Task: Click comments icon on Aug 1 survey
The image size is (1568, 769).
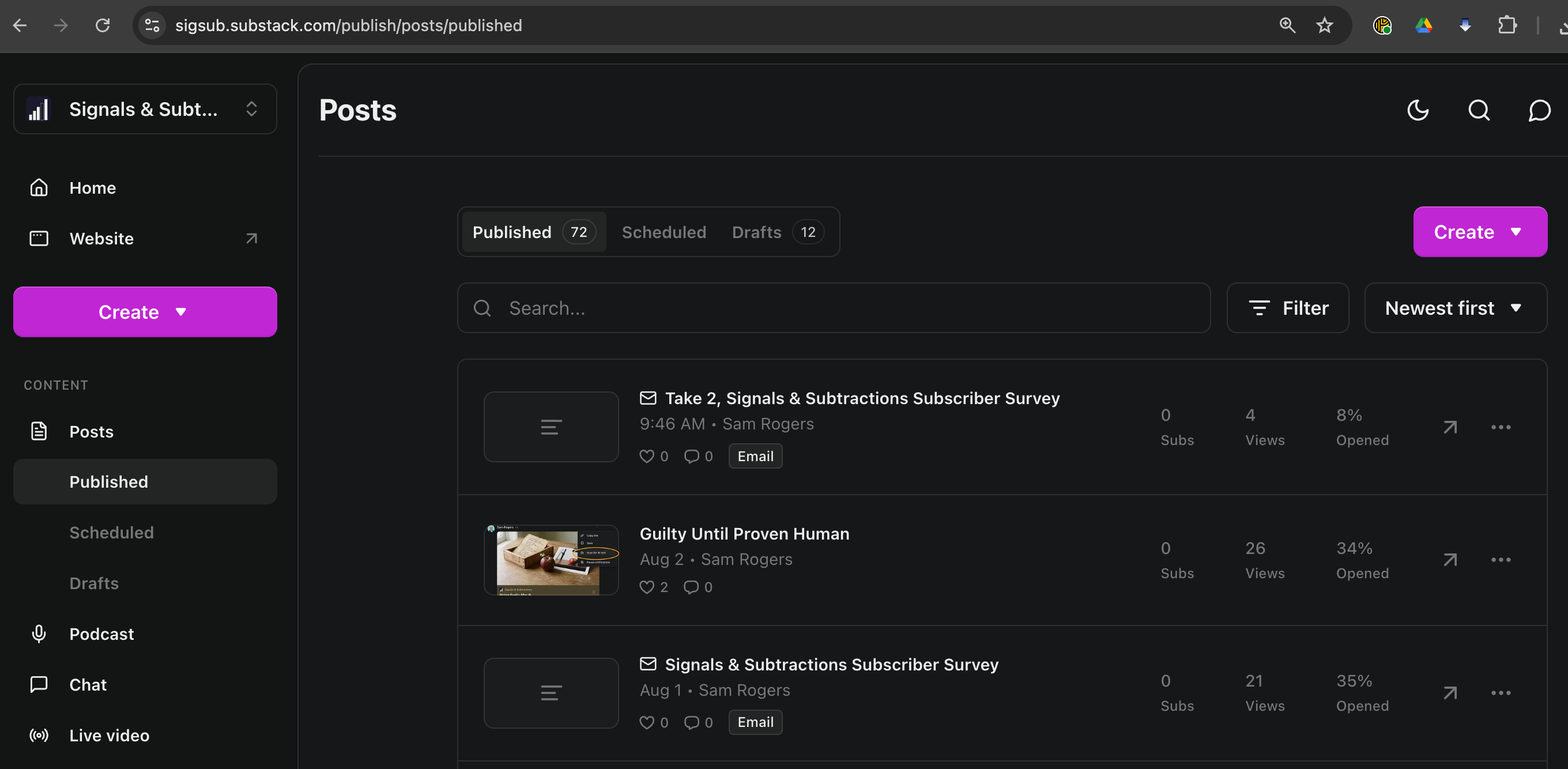Action: (x=692, y=722)
